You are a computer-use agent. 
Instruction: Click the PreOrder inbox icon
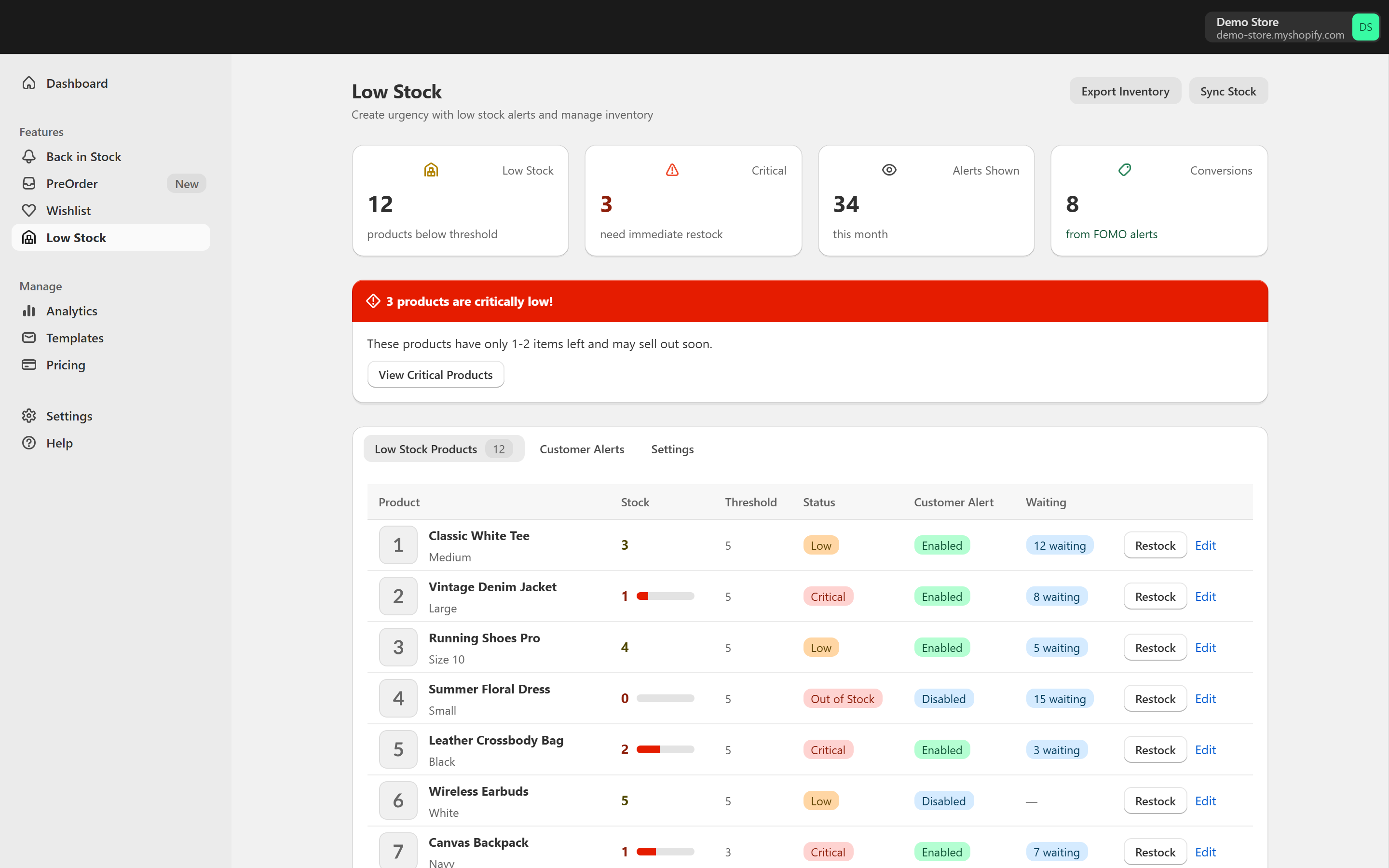(x=29, y=184)
